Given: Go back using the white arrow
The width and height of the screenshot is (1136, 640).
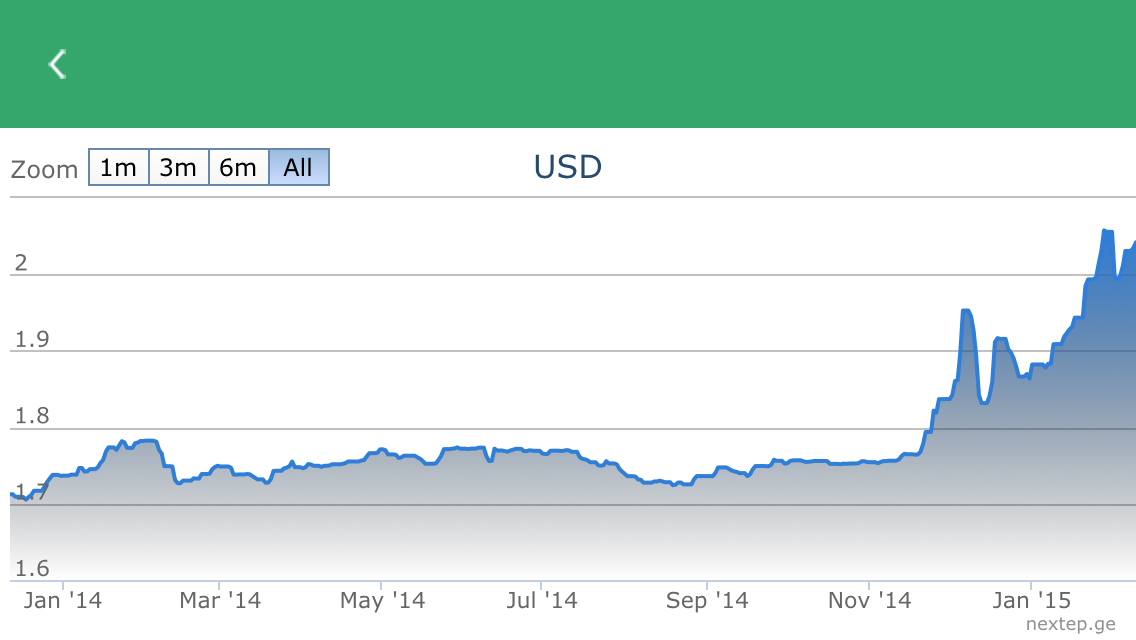Looking at the screenshot, I should tap(58, 64).
